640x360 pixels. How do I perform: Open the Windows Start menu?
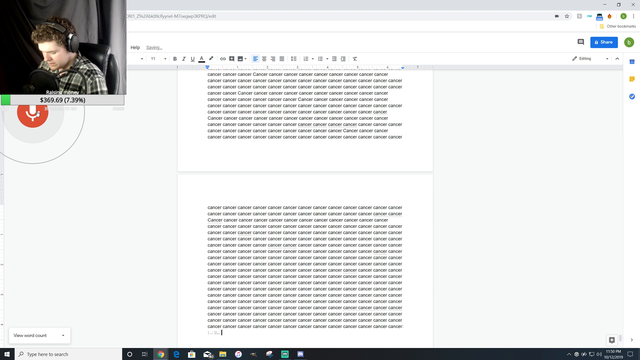click(x=7, y=354)
